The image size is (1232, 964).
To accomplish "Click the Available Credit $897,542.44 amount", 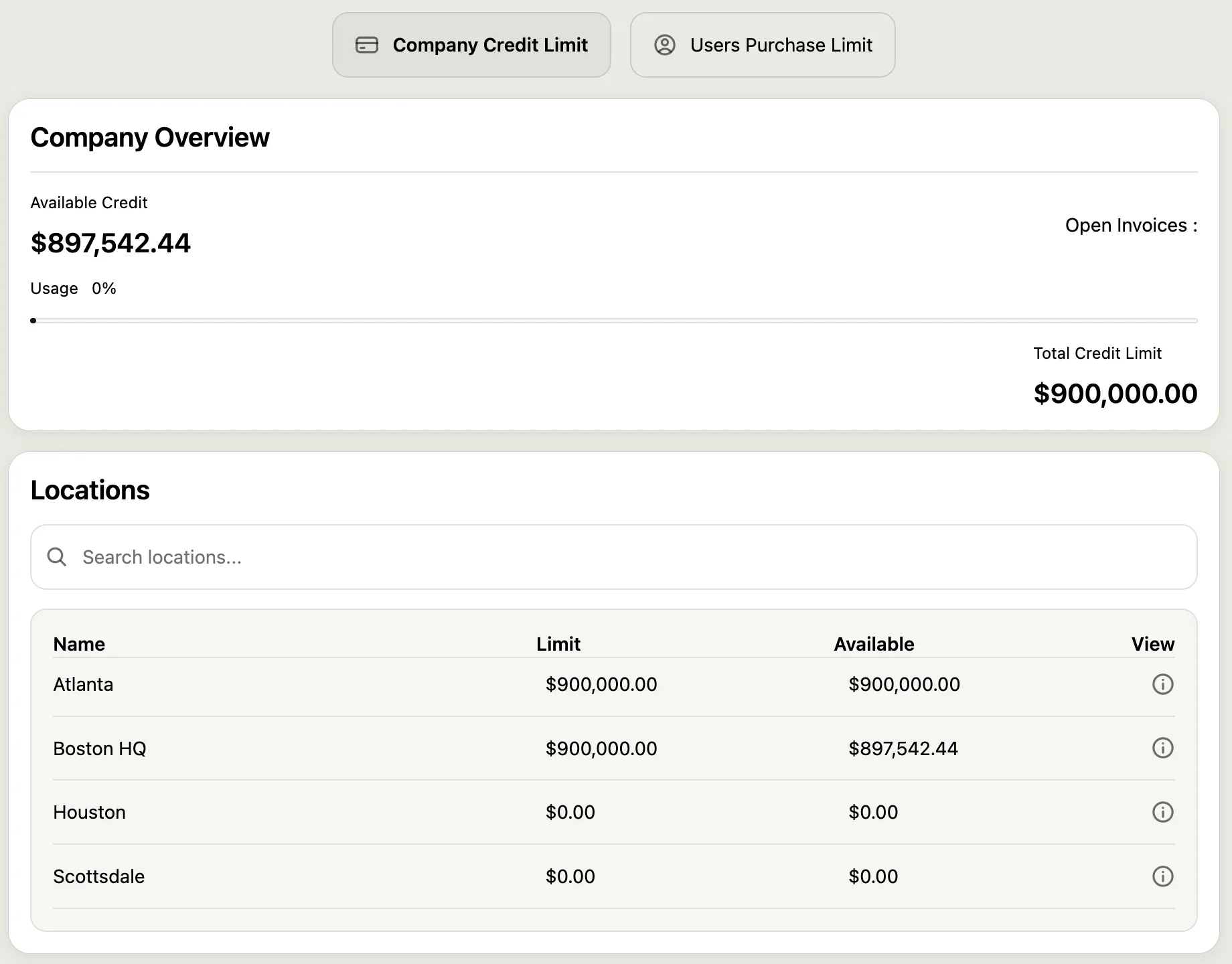I will 110,243.
